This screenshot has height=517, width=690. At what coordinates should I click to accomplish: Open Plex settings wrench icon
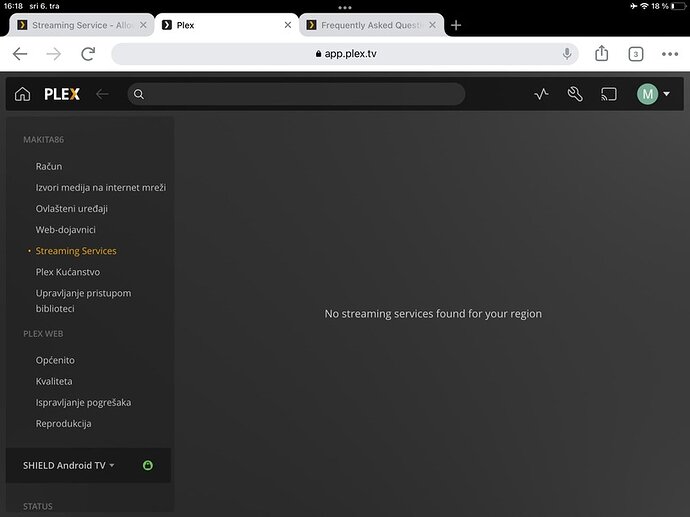(575, 94)
